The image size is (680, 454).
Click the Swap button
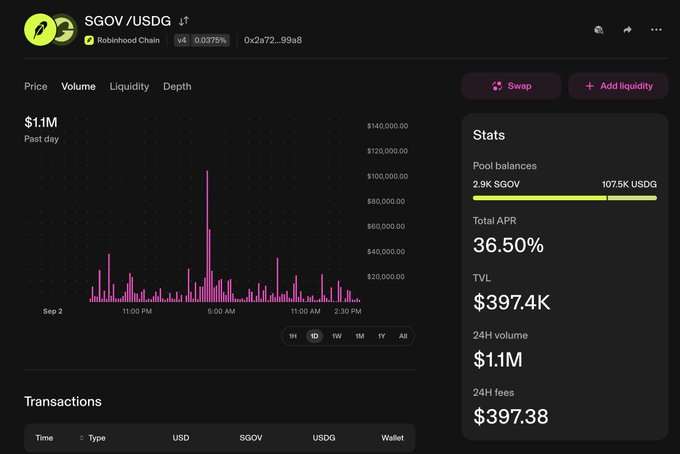pos(511,86)
